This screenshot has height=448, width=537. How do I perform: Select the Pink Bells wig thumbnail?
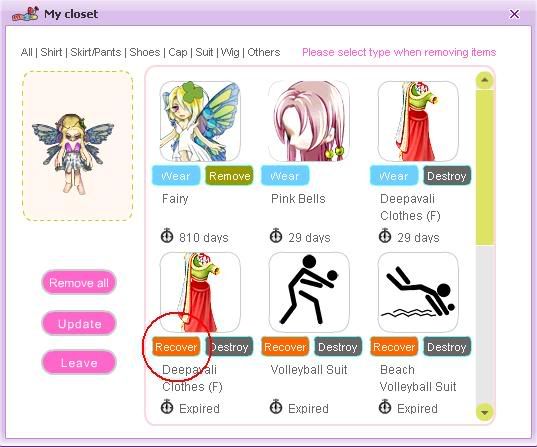309,121
